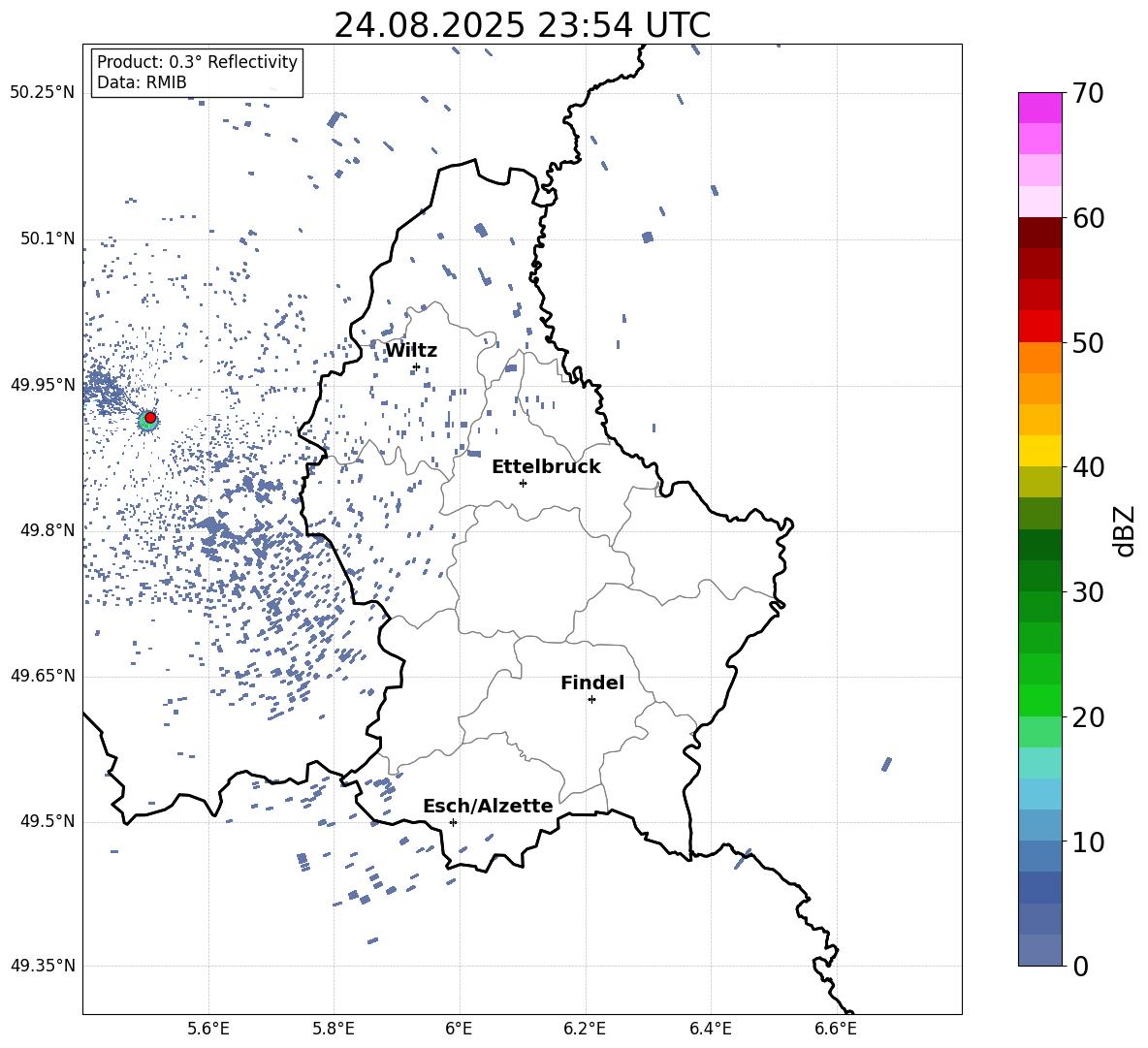This screenshot has height=1048, width=1148.
Task: Click the 0 dBZ colorbar tick label
Action: pos(1081,966)
